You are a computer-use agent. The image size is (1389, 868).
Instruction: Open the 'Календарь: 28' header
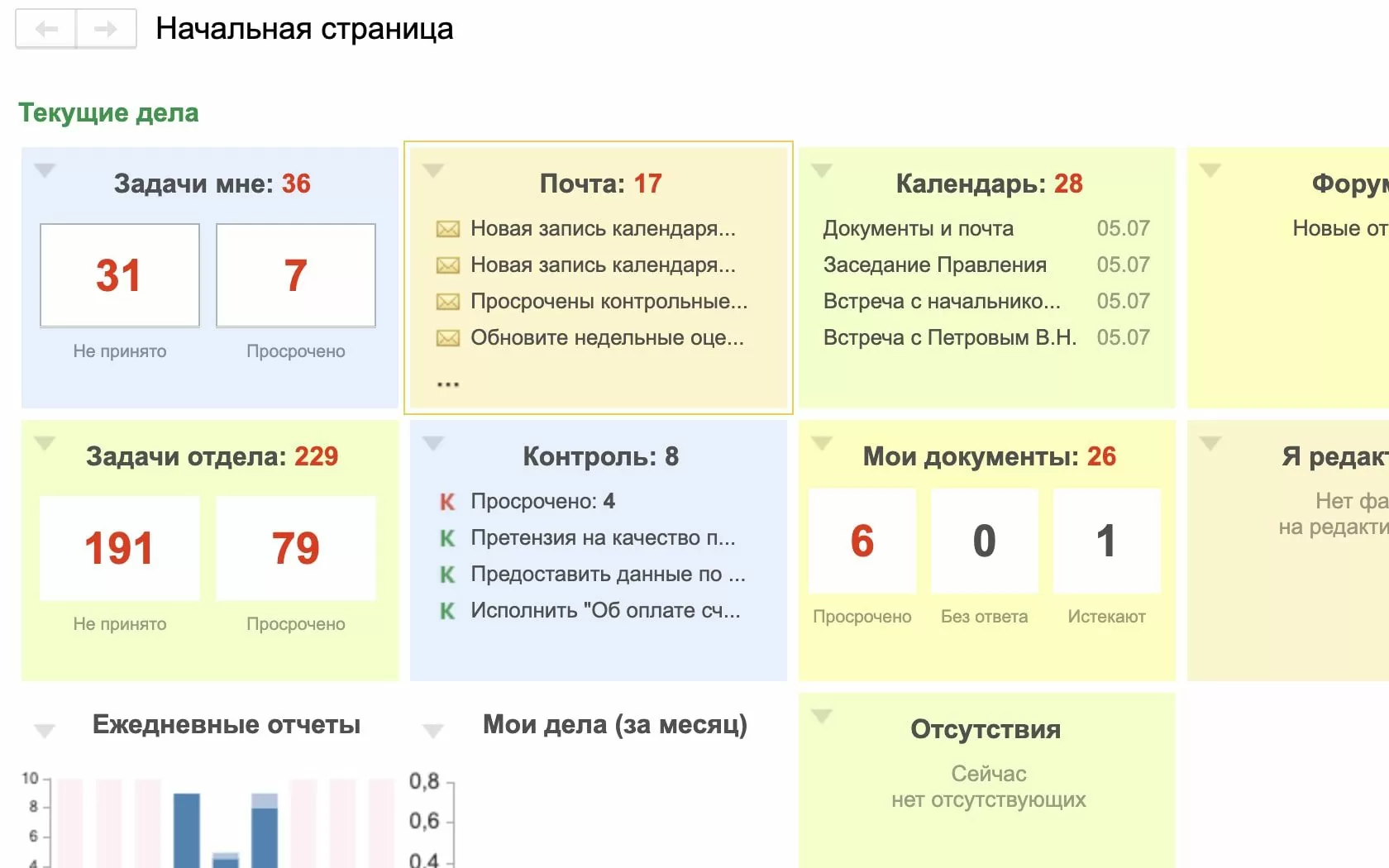(x=990, y=184)
